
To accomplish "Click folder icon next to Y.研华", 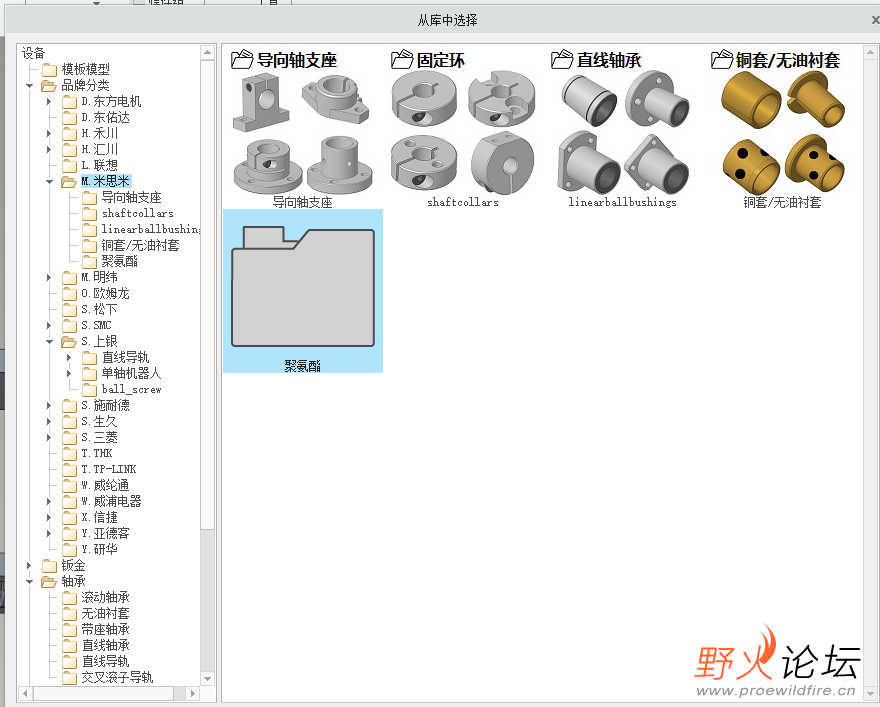I will tap(70, 549).
